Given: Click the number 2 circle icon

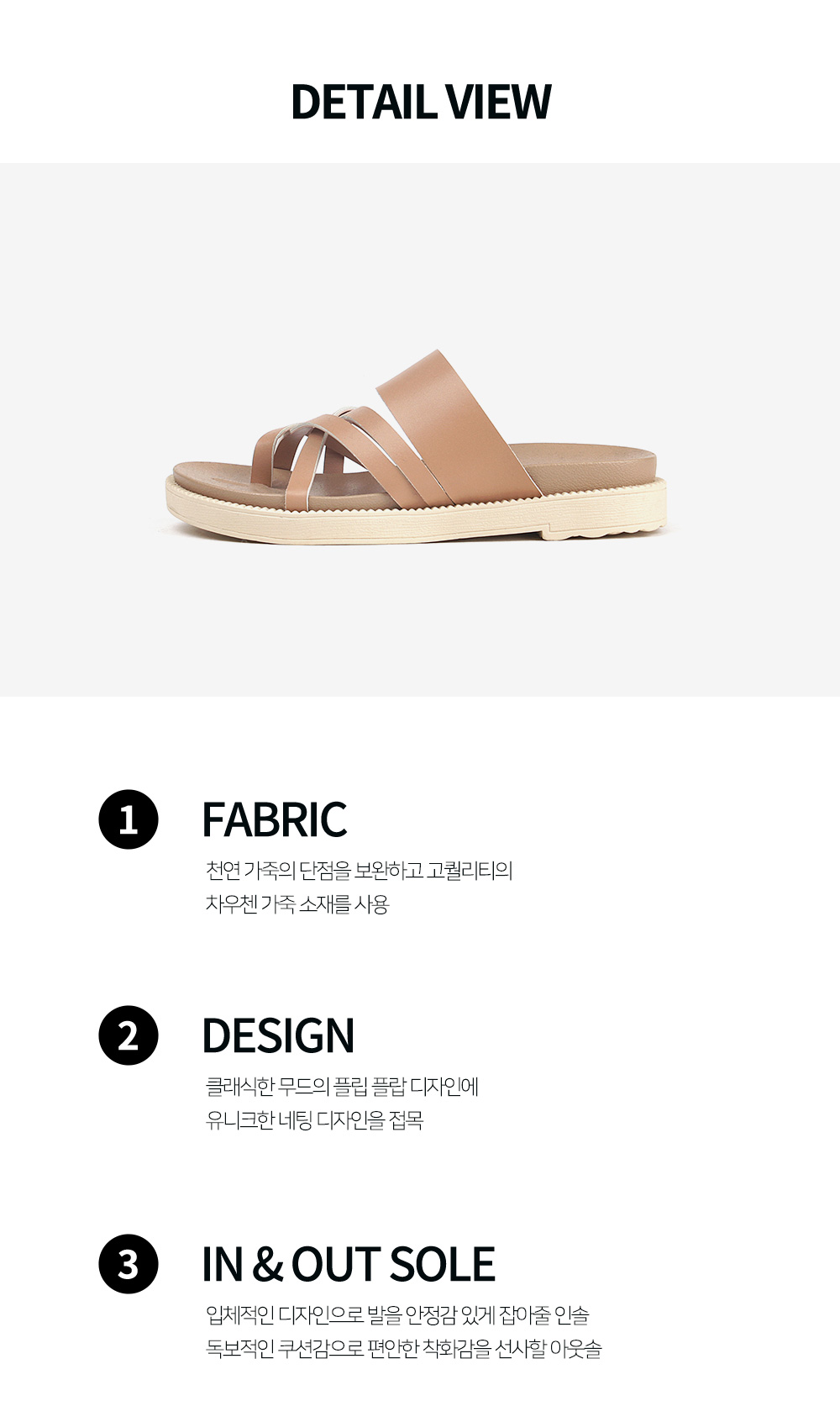Looking at the screenshot, I should (129, 1035).
